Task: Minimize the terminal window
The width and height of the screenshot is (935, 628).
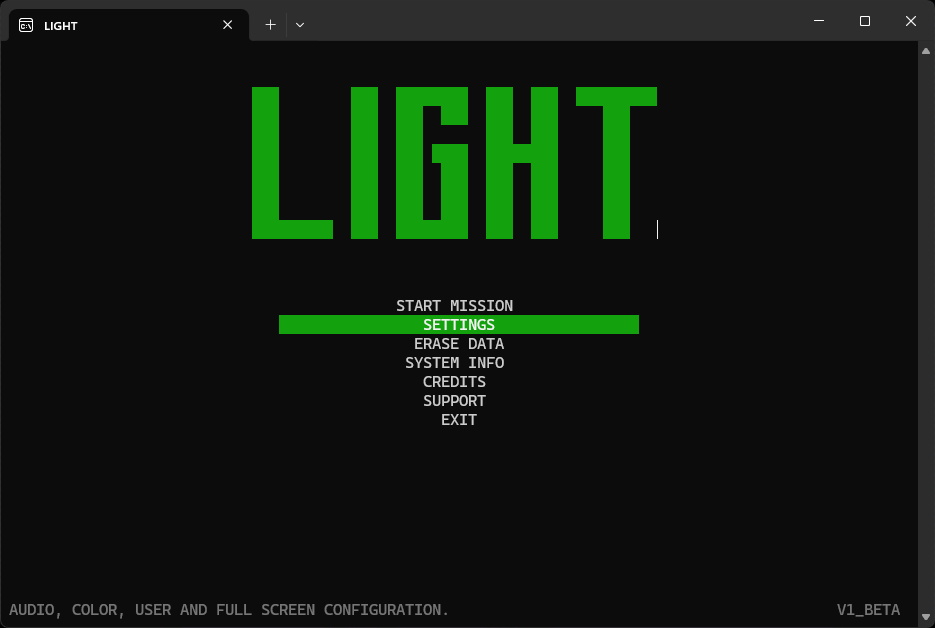Action: point(819,21)
